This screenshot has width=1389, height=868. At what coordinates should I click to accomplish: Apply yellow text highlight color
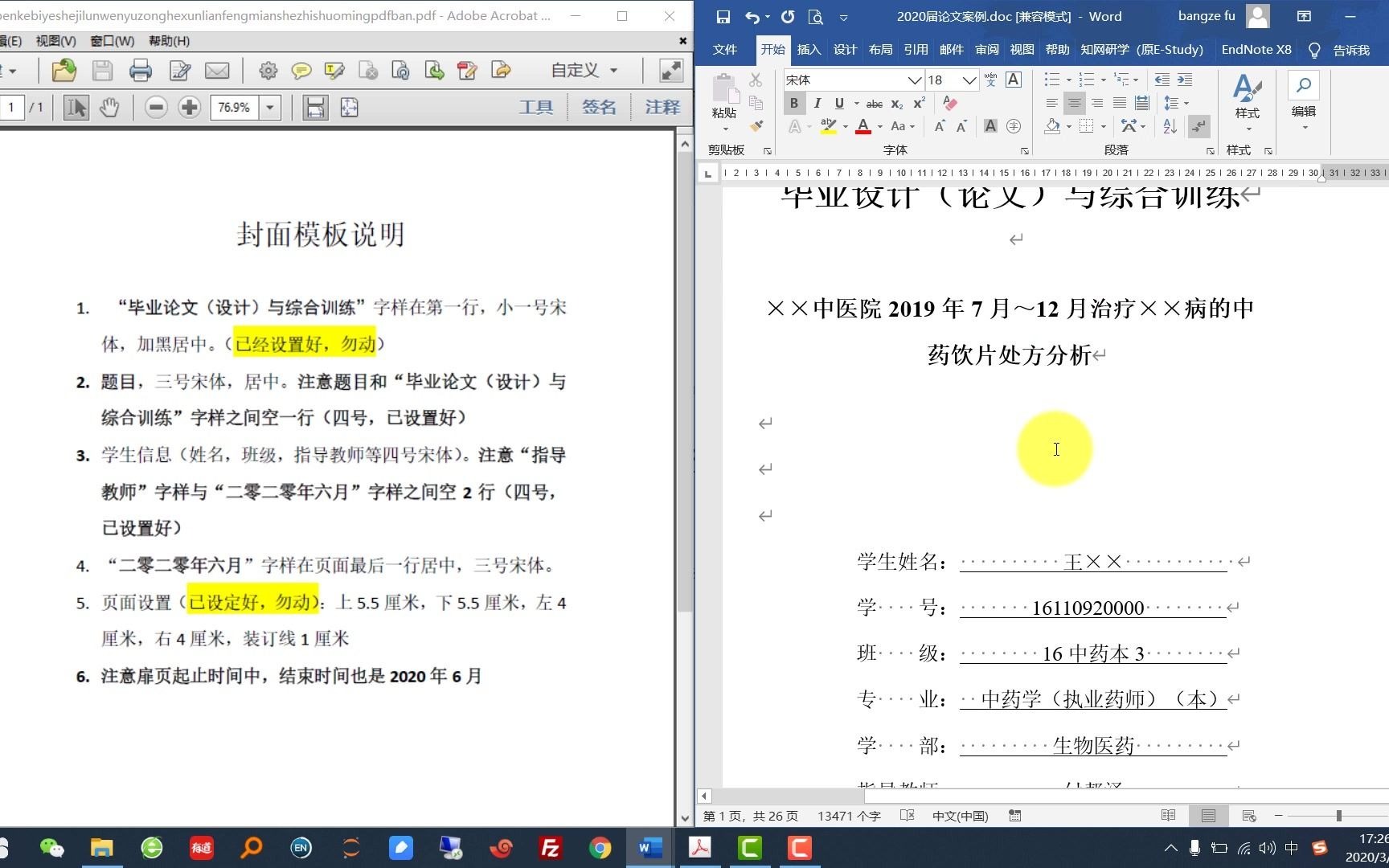click(x=828, y=126)
